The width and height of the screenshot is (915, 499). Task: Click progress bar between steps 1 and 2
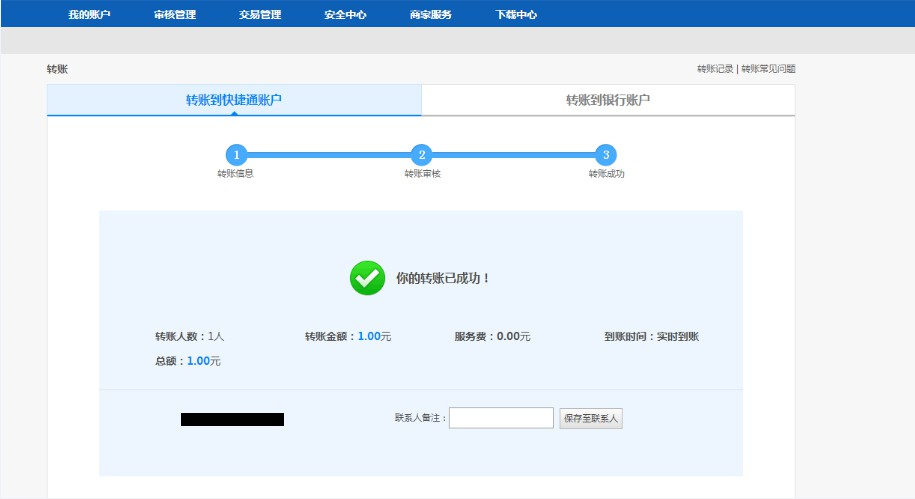point(329,155)
